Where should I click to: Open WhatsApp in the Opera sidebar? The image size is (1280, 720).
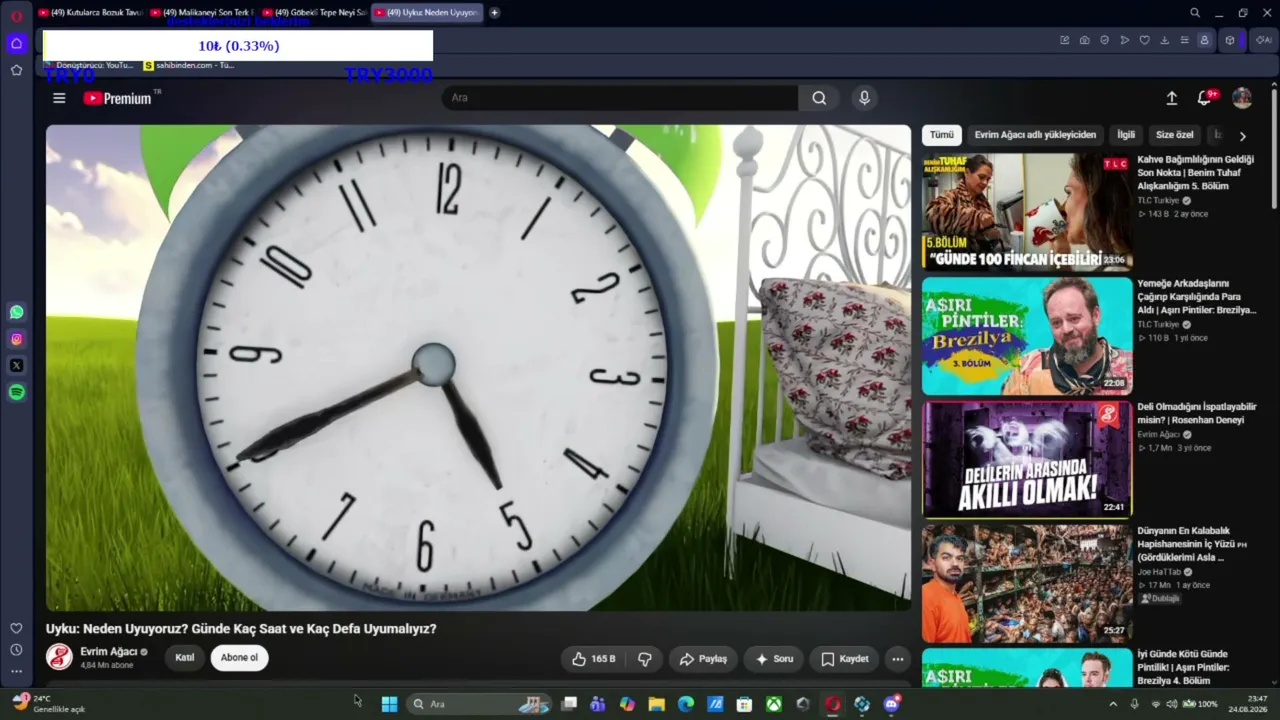[x=16, y=312]
